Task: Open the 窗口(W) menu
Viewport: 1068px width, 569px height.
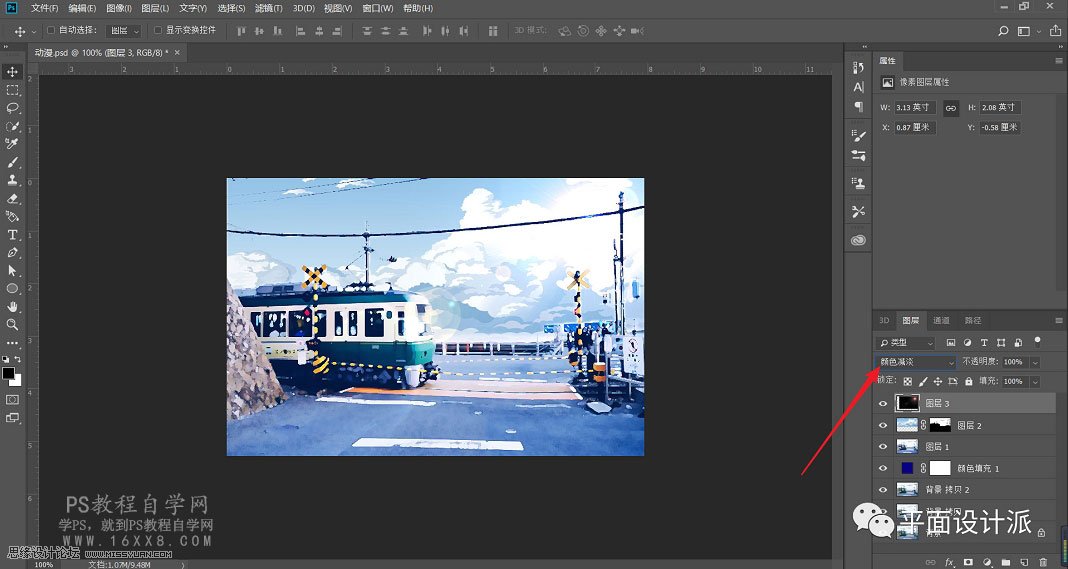Action: 378,8
